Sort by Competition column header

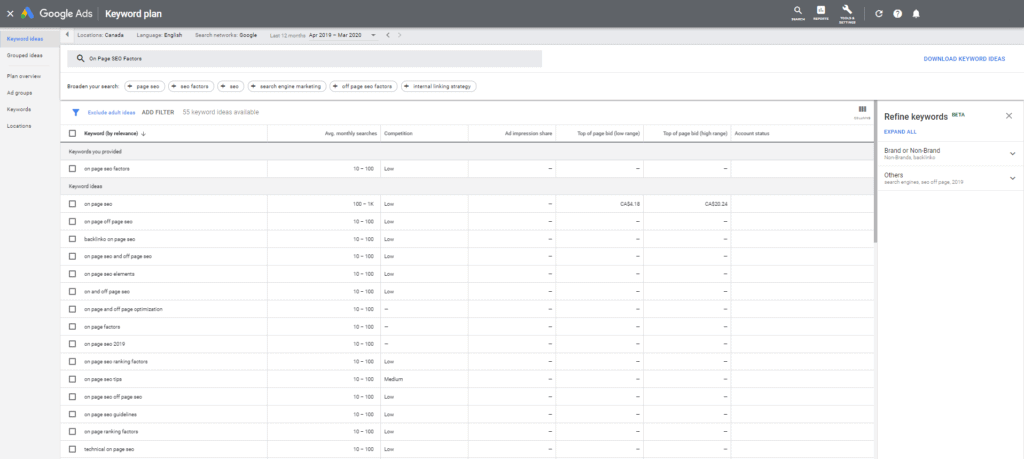tap(398, 134)
